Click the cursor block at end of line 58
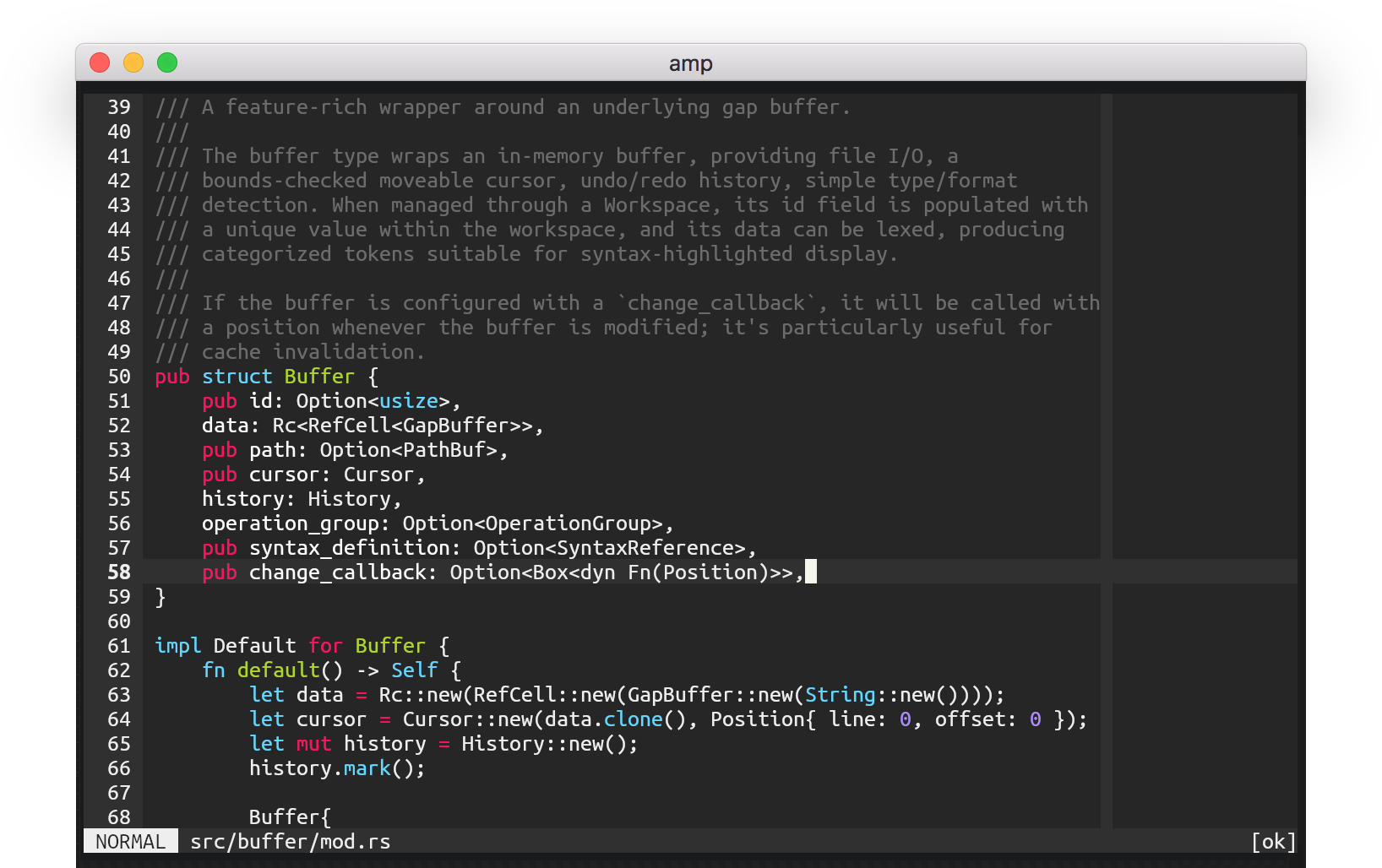The width and height of the screenshot is (1382, 868). click(x=812, y=572)
